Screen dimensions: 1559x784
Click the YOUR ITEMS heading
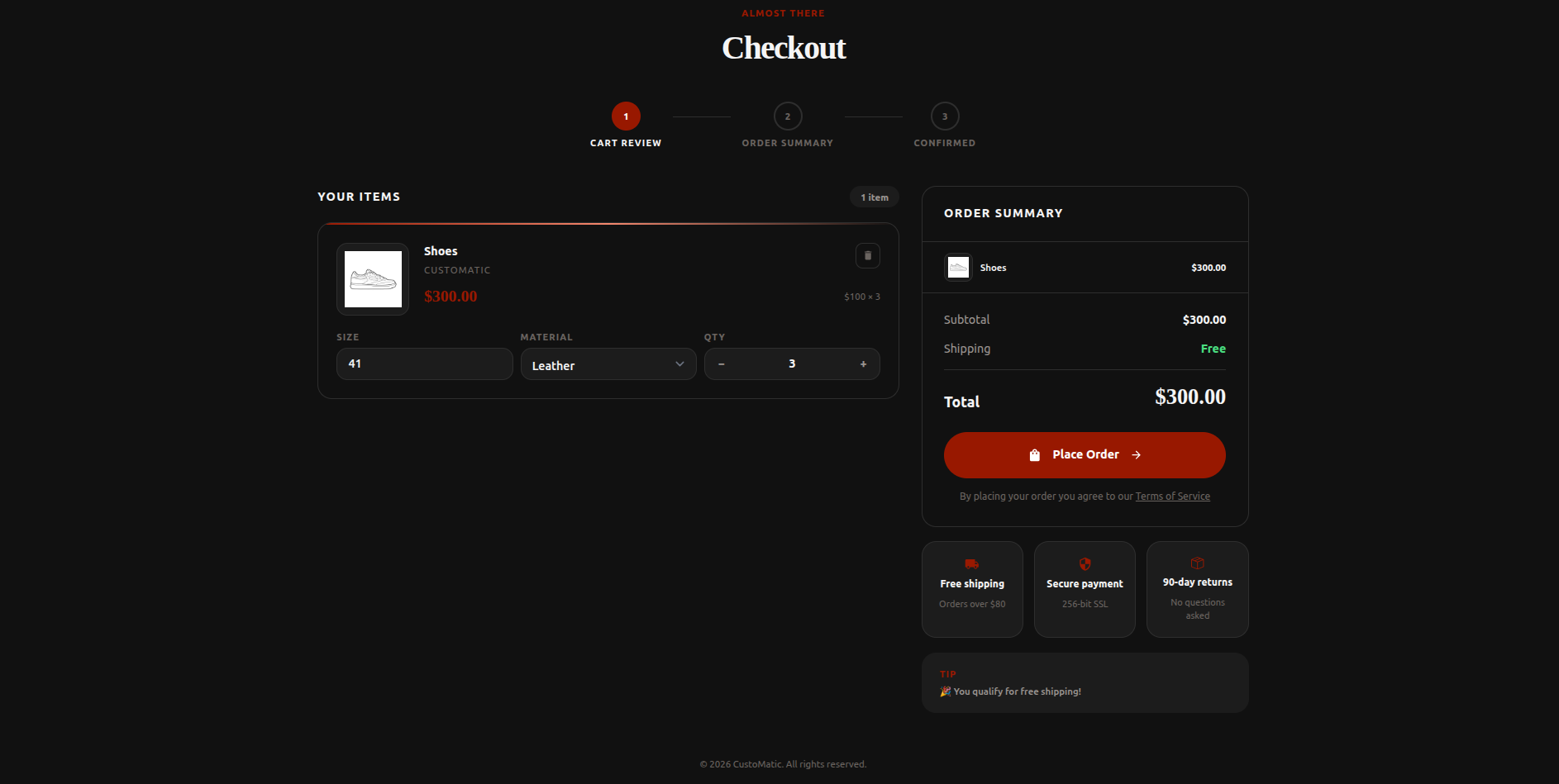click(359, 197)
